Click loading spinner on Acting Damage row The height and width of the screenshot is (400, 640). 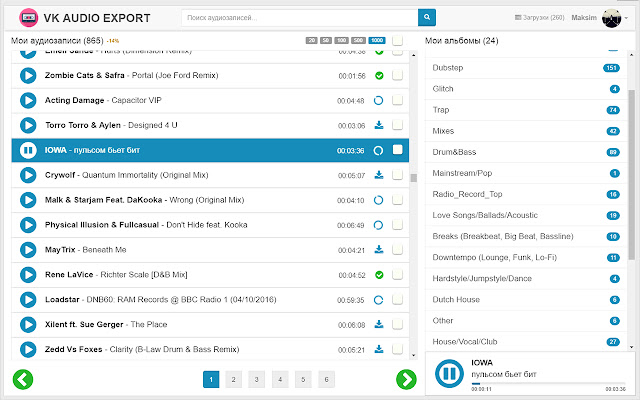tap(378, 100)
